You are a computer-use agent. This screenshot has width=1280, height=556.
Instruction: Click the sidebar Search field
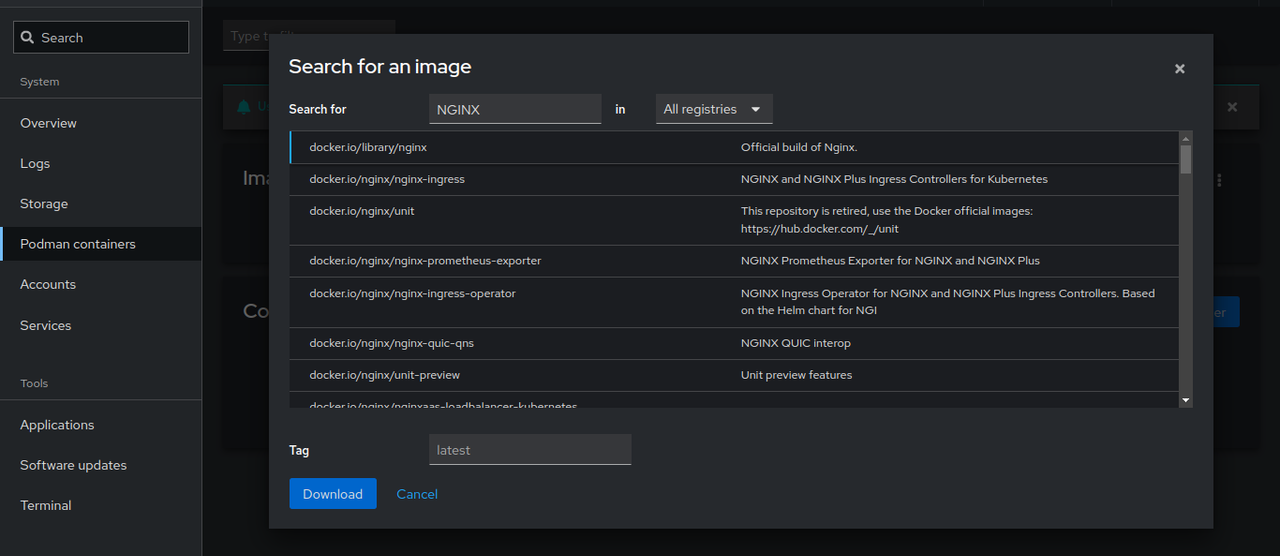tap(101, 38)
